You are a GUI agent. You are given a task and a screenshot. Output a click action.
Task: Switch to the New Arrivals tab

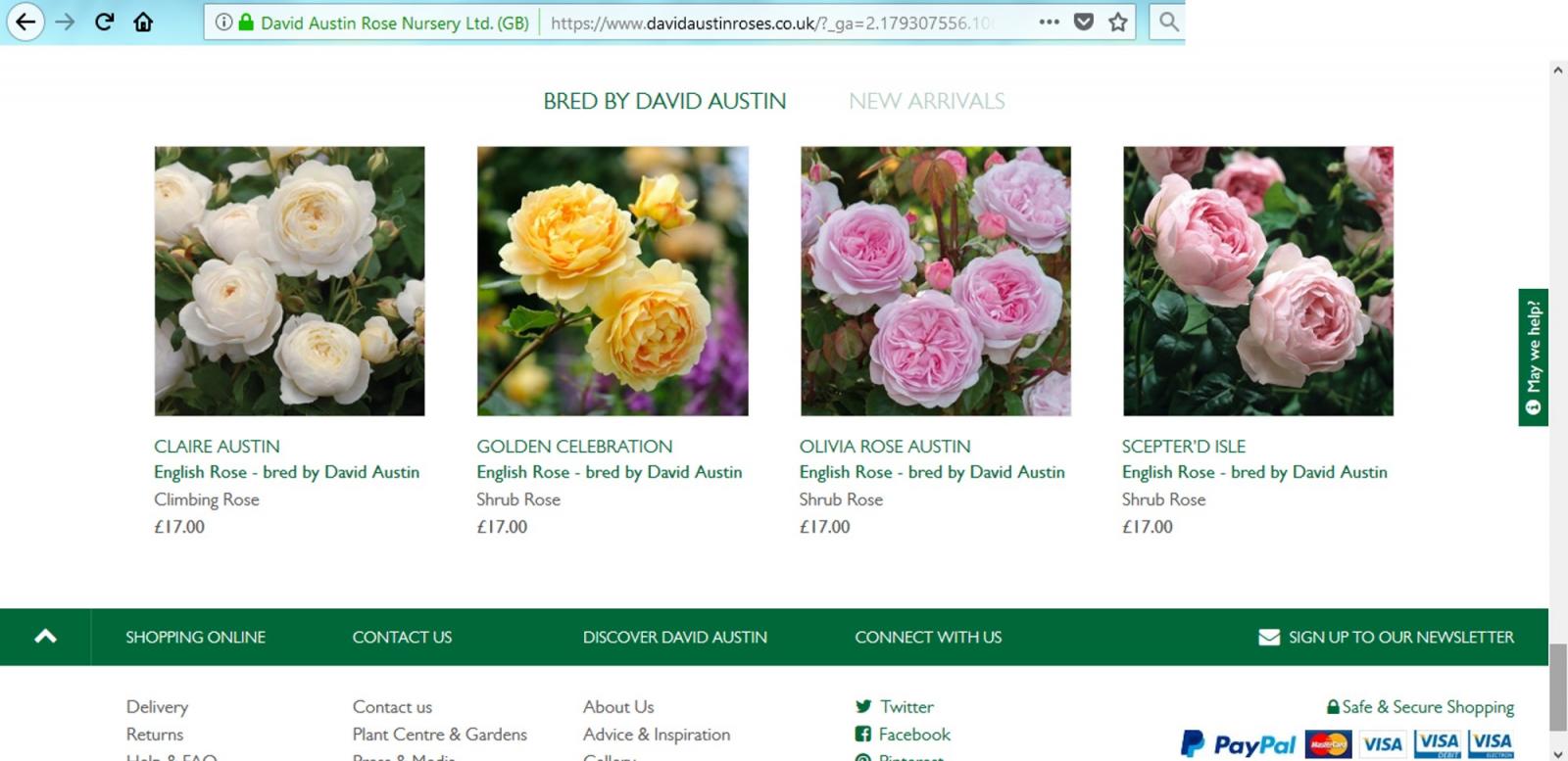coord(927,101)
